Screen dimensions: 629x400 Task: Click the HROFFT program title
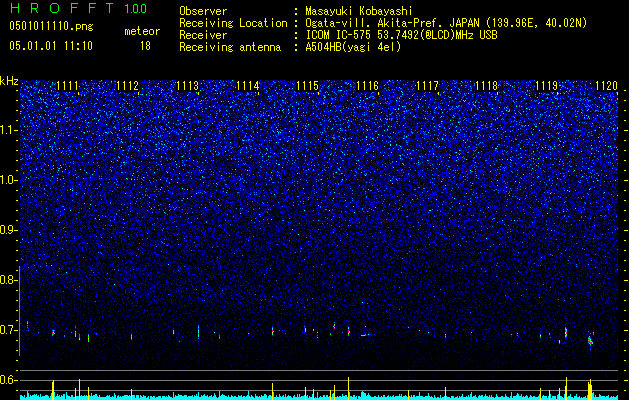pyautogui.click(x=62, y=8)
